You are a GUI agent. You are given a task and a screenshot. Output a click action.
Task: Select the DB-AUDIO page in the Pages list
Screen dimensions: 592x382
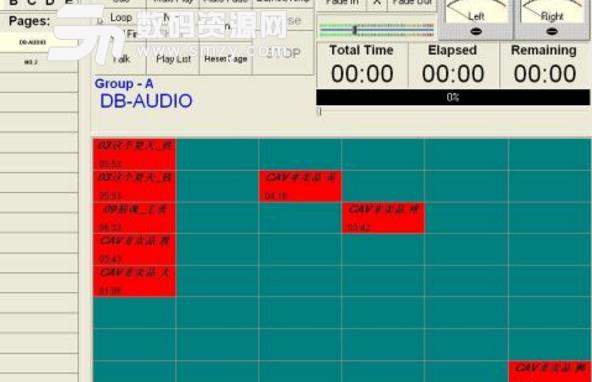(39, 42)
